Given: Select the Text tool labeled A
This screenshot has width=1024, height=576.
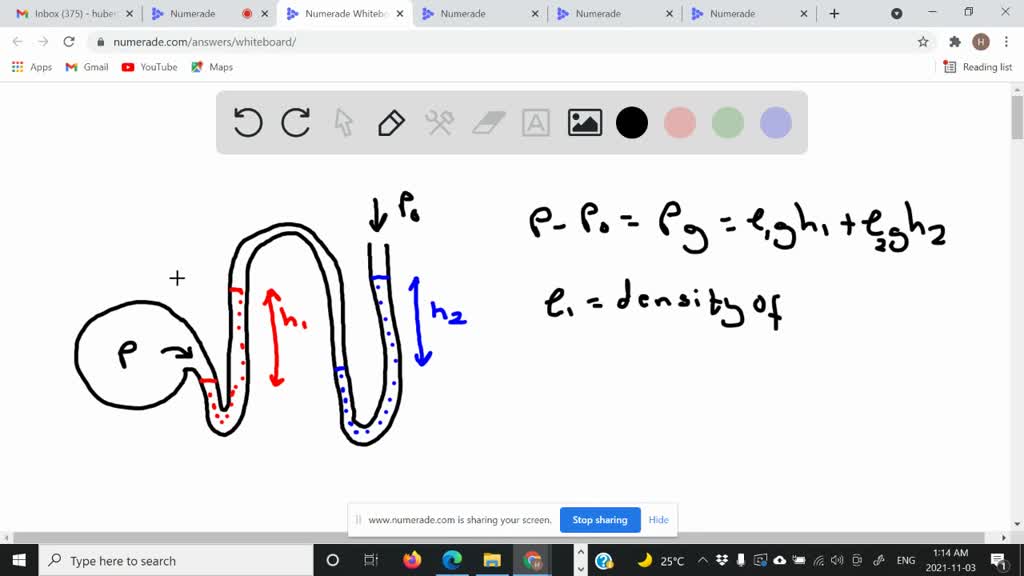Looking at the screenshot, I should (x=535, y=122).
